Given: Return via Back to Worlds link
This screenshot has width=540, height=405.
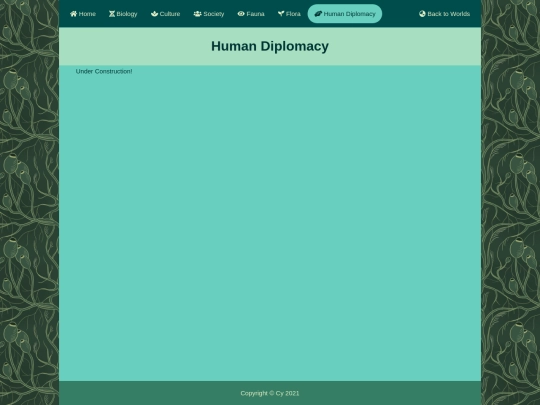Looking at the screenshot, I should (x=444, y=14).
